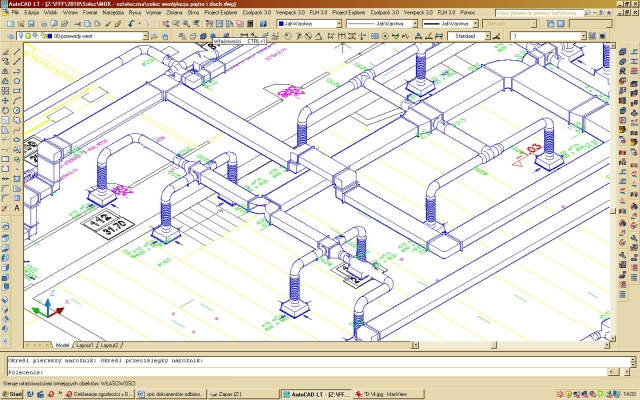The height and width of the screenshot is (400, 640).
Task: Open the Format menu
Action: point(91,12)
